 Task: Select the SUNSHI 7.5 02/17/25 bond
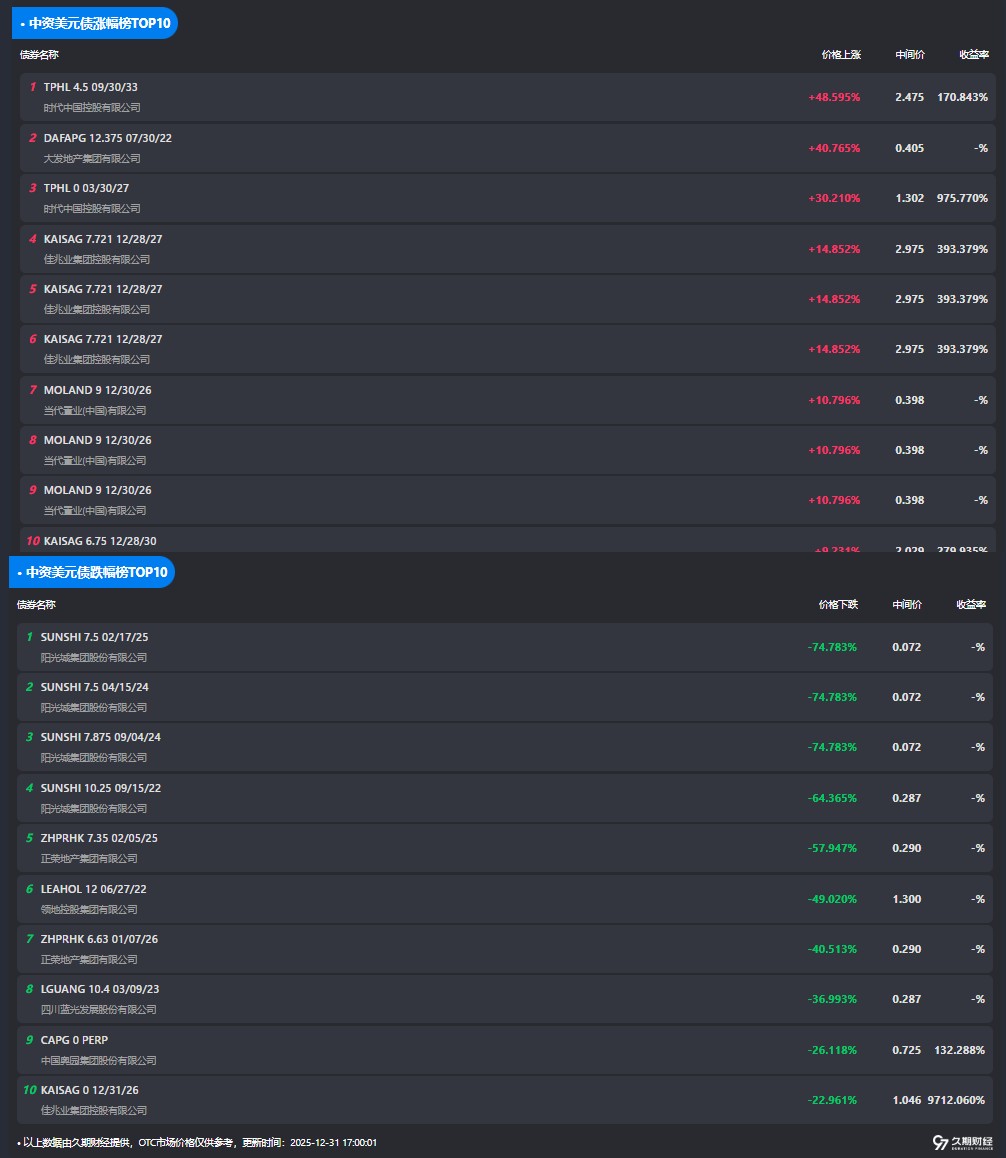click(x=94, y=637)
